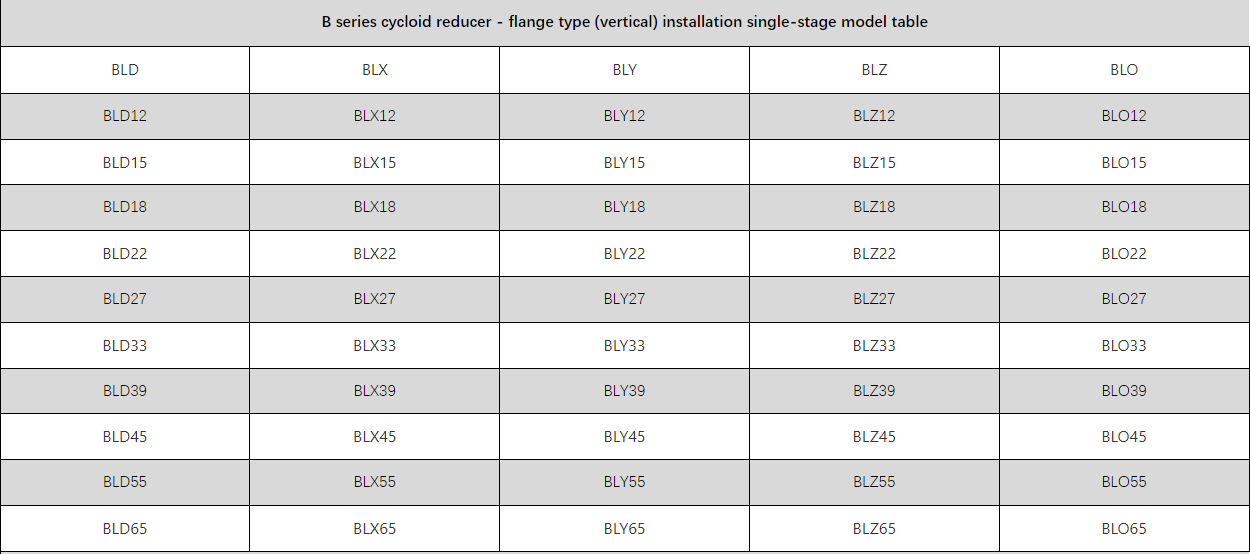Viewport: 1250px width, 554px height.
Task: Click the BLX15 model cell
Action: (375, 162)
